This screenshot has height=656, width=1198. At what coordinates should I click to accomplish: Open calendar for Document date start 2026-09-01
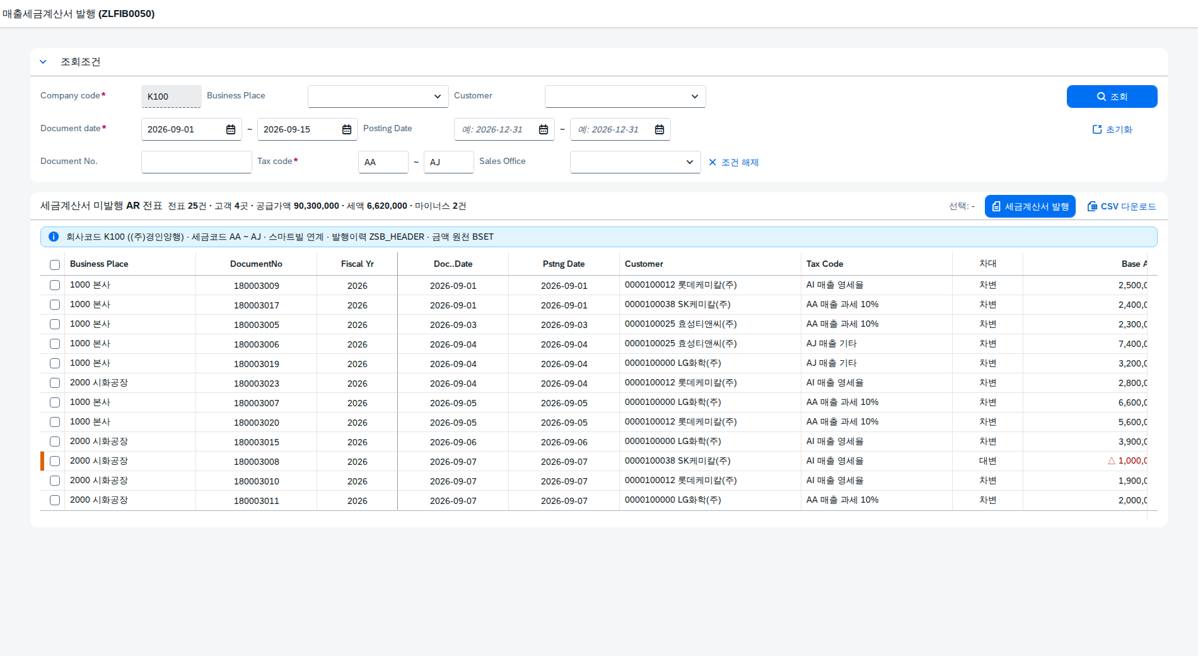[x=231, y=130]
